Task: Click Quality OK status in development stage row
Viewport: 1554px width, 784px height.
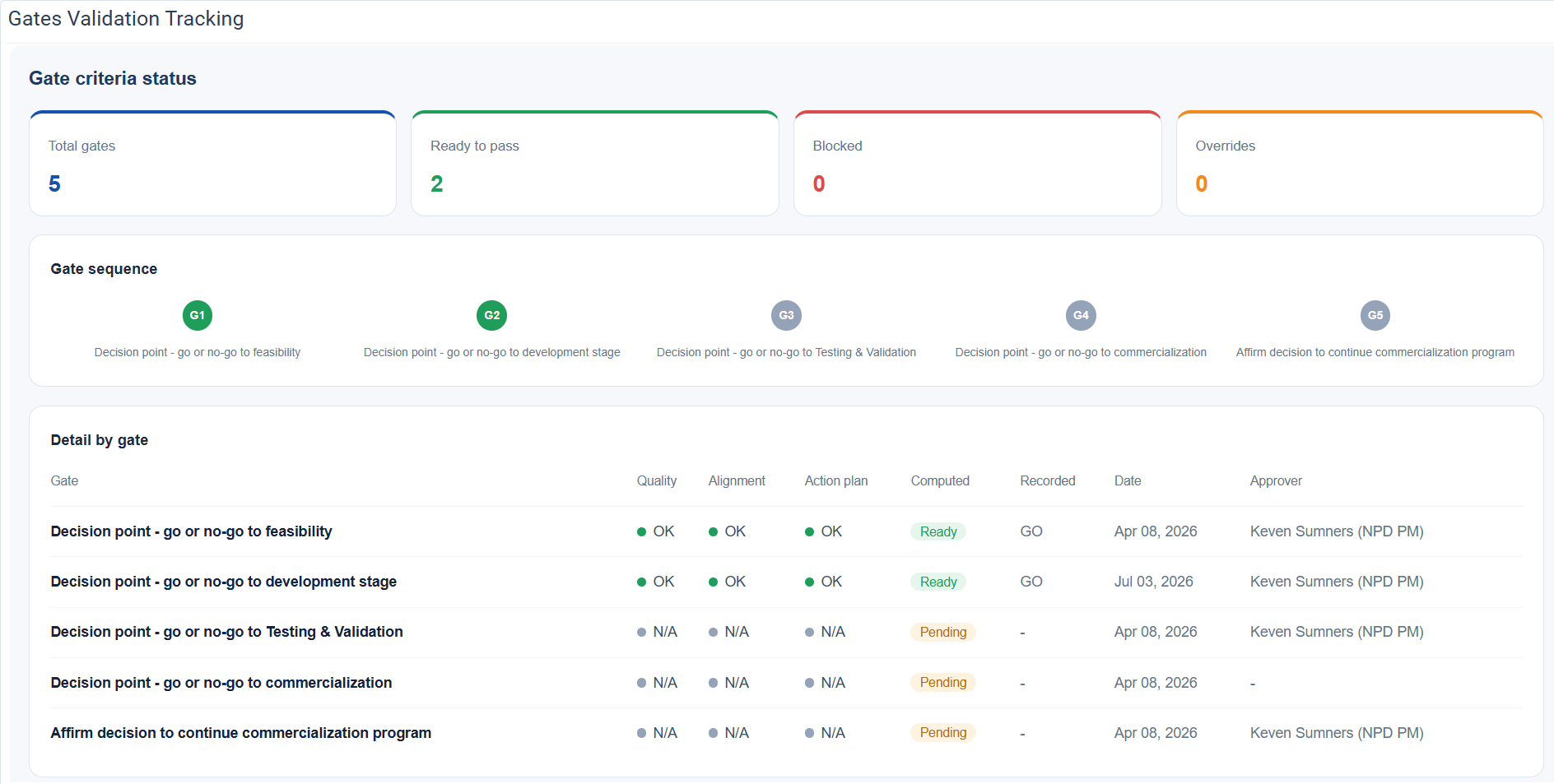Action: pos(656,582)
